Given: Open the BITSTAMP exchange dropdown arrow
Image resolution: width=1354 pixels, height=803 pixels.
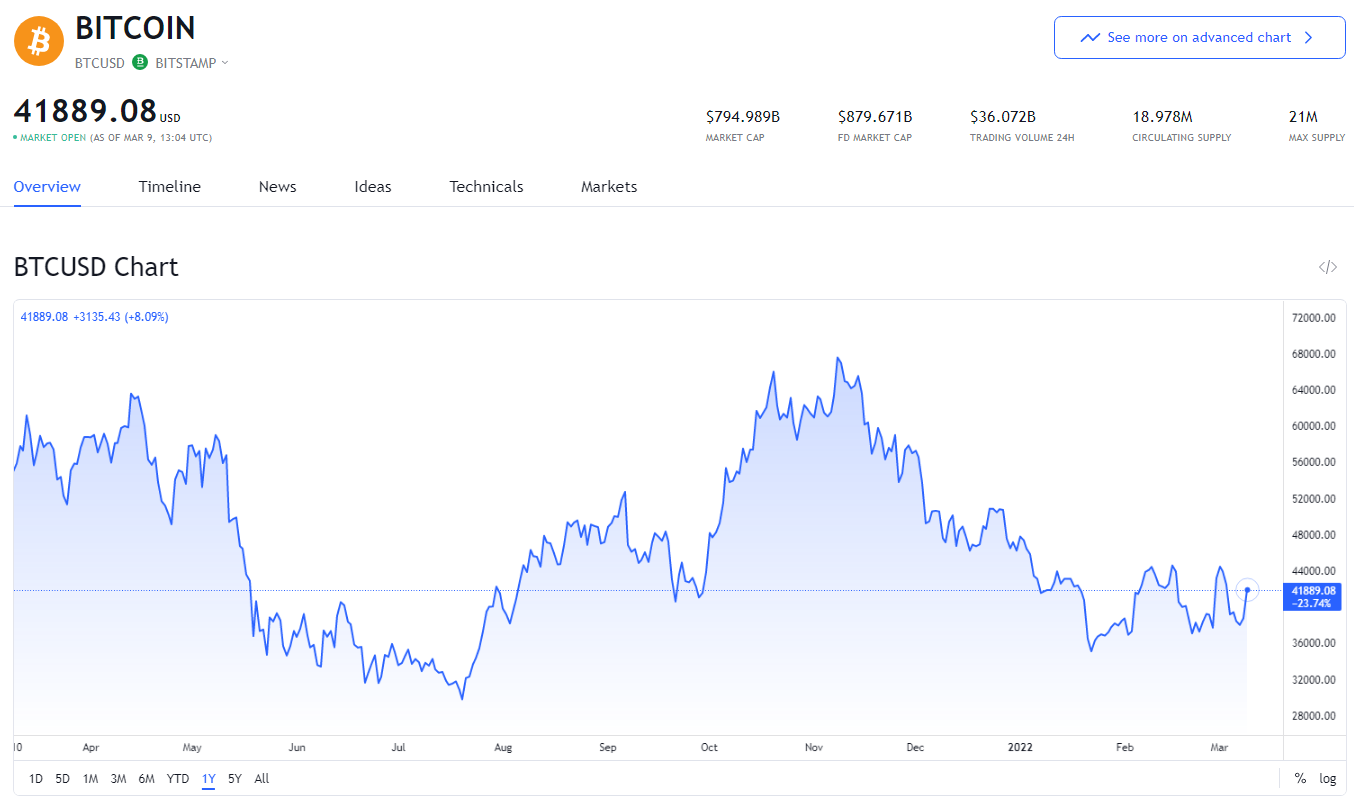Looking at the screenshot, I should (x=225, y=63).
